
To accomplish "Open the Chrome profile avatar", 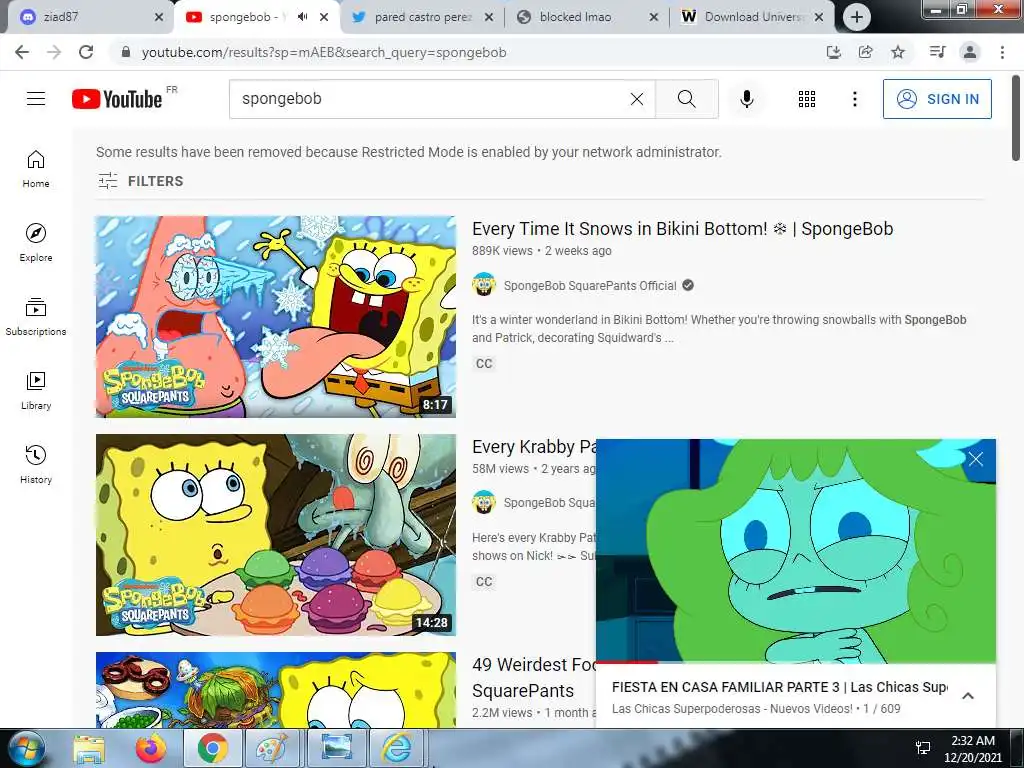I will click(x=970, y=52).
